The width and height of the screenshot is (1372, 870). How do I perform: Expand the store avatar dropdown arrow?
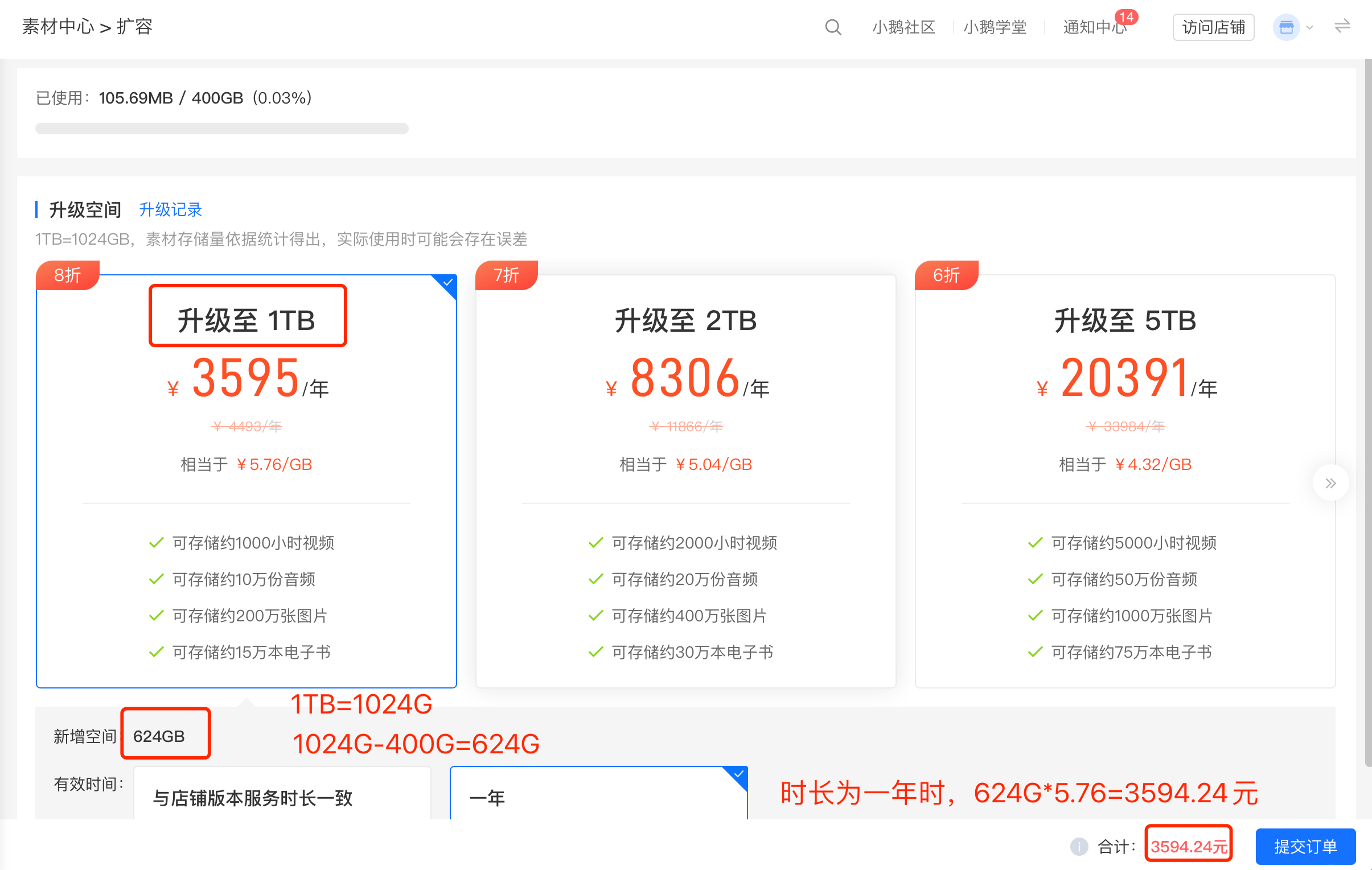[x=1309, y=27]
